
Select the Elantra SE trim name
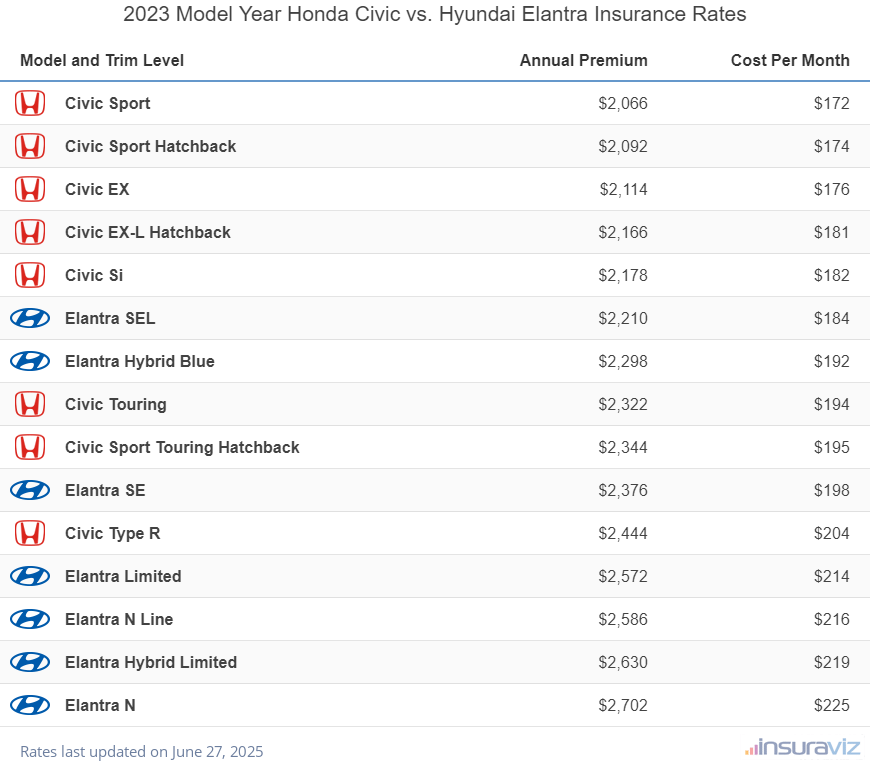point(105,491)
